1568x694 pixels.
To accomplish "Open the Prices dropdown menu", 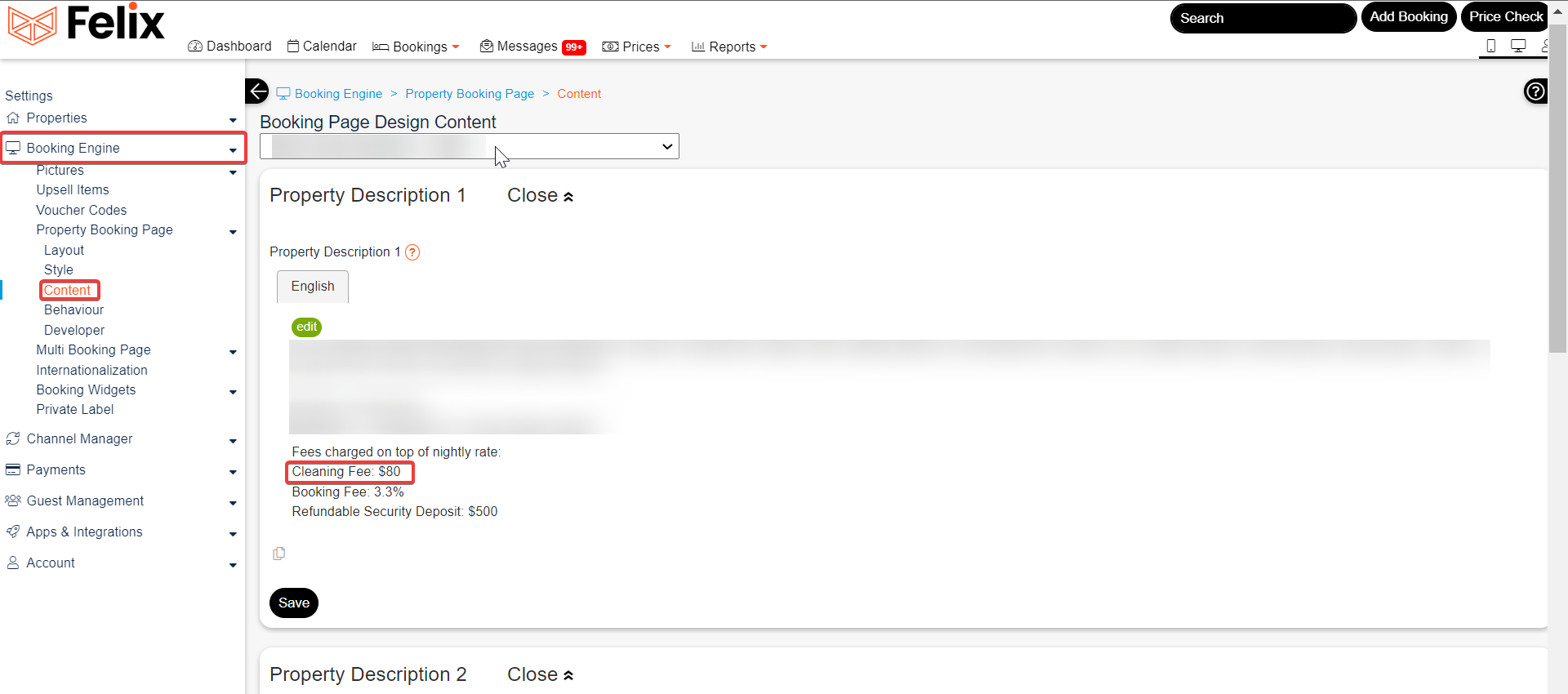I will point(636,47).
